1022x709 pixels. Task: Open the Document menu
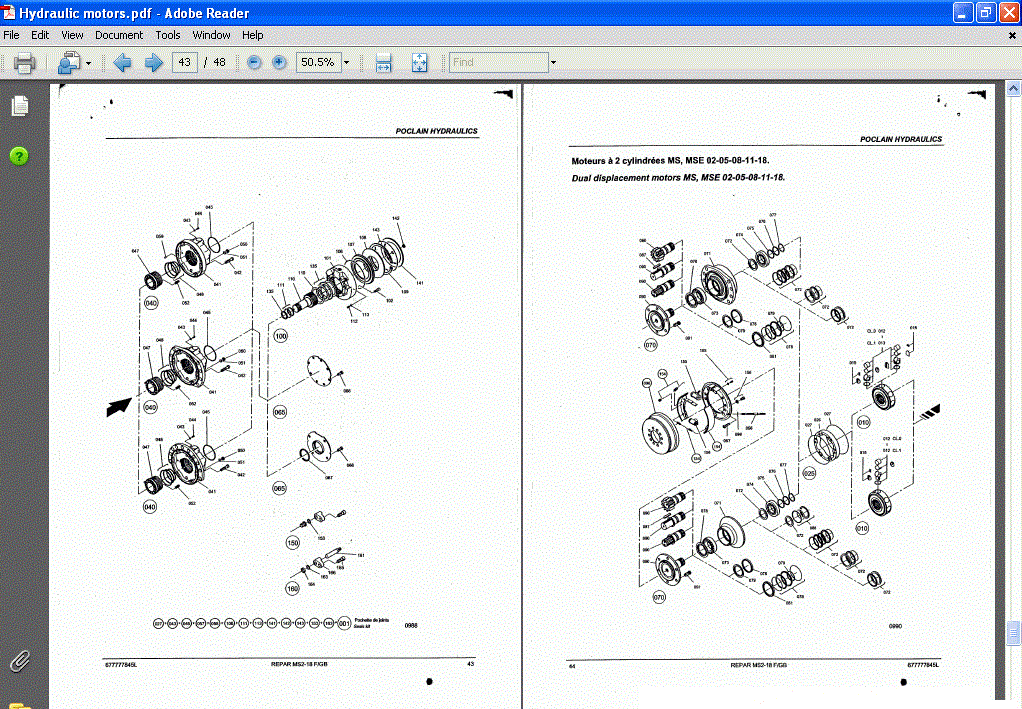click(119, 35)
